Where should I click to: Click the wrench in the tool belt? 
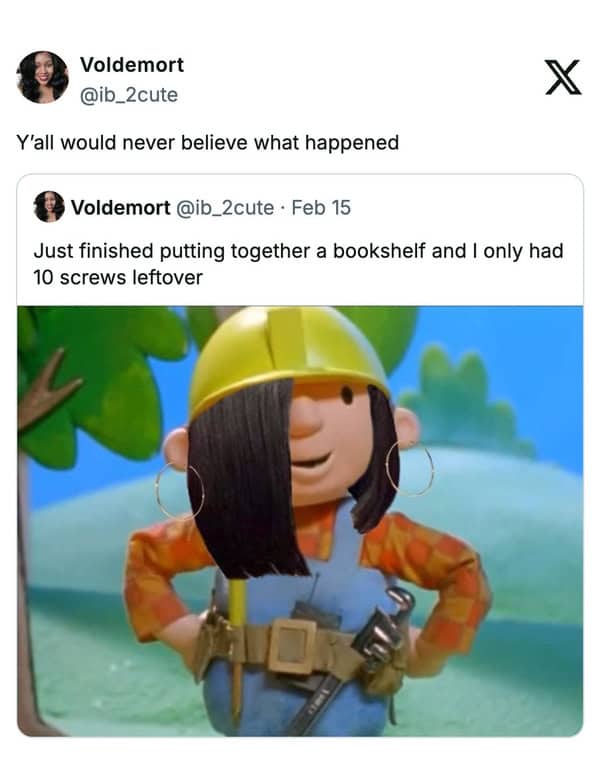pyautogui.click(x=374, y=645)
